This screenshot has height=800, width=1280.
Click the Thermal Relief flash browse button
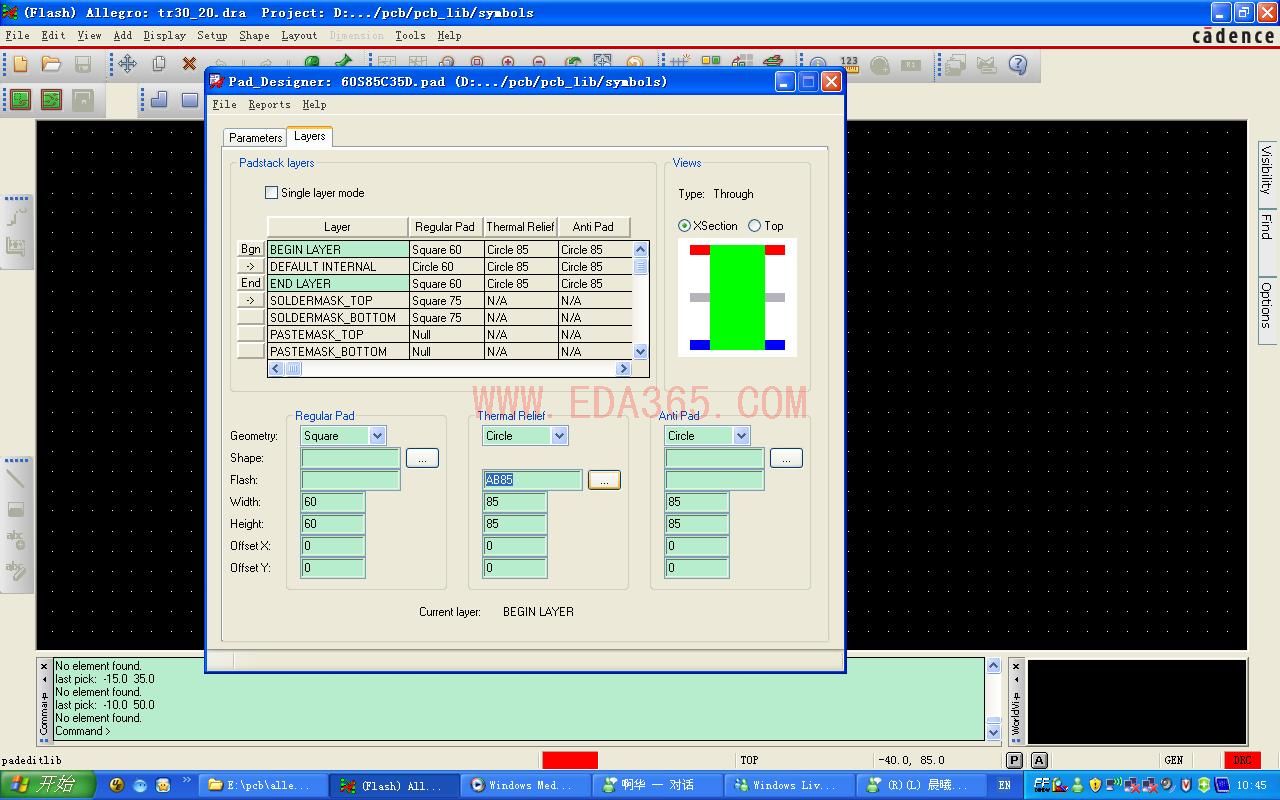pyautogui.click(x=604, y=480)
